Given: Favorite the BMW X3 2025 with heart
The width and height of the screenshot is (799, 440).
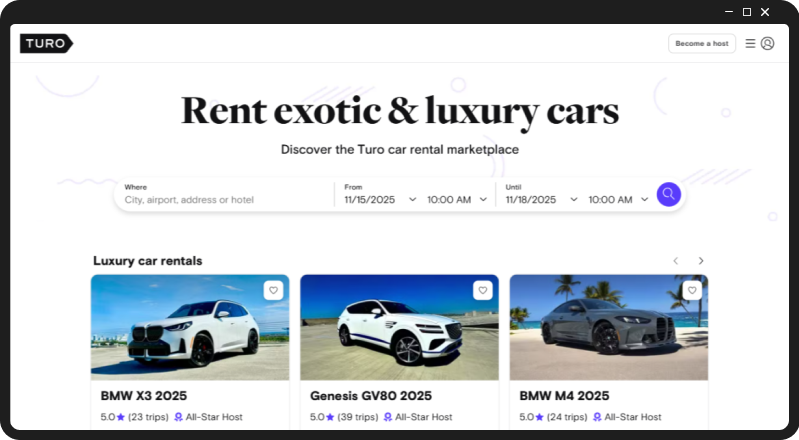Looking at the screenshot, I should point(274,290).
